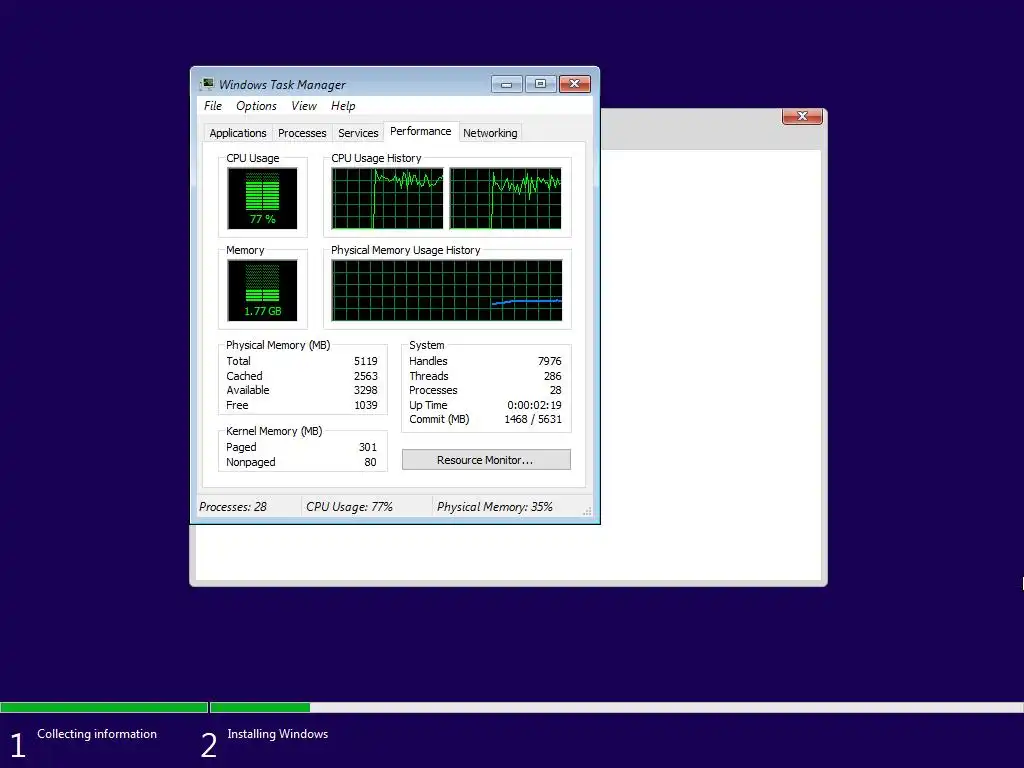The height and width of the screenshot is (768, 1024).
Task: Open Resource Monitor
Action: [x=486, y=460]
